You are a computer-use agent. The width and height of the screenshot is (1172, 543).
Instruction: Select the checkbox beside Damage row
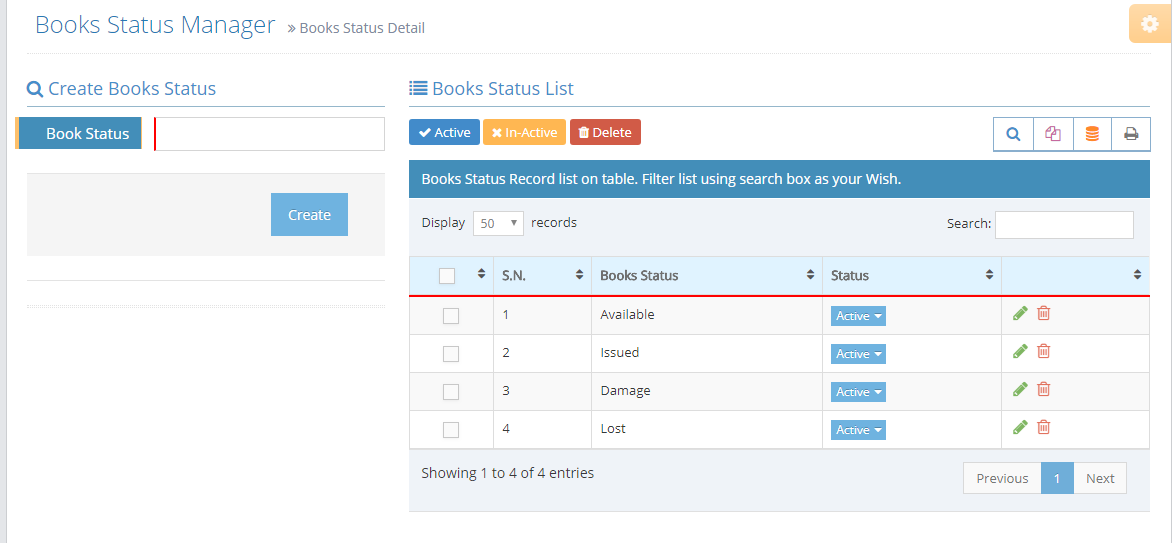(451, 392)
